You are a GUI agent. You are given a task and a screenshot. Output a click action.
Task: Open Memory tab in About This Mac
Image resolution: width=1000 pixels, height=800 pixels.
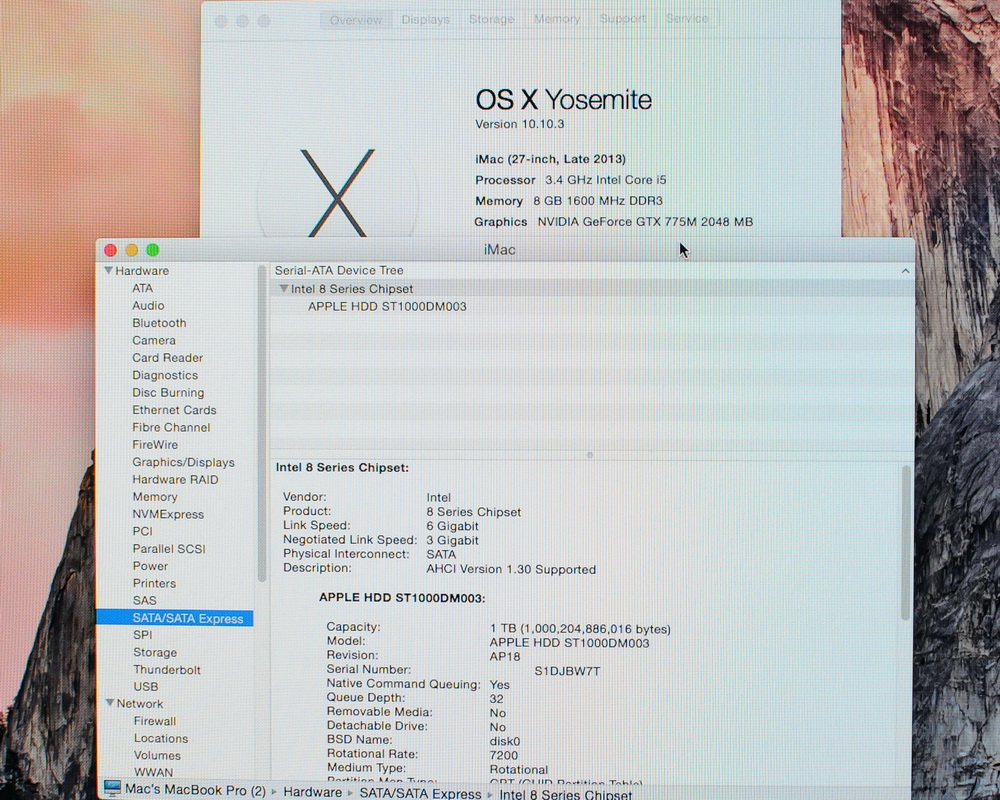557,19
